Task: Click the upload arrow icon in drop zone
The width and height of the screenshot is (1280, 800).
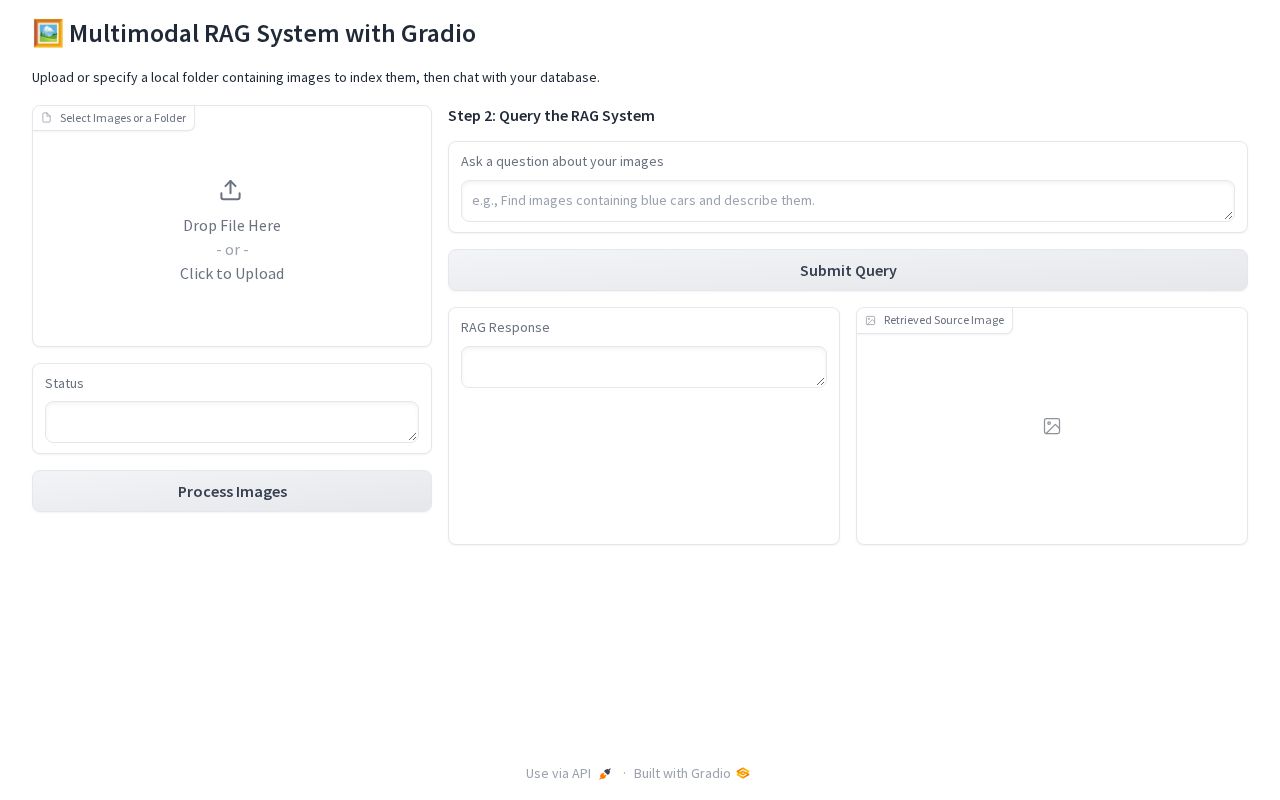Action: pos(231,190)
